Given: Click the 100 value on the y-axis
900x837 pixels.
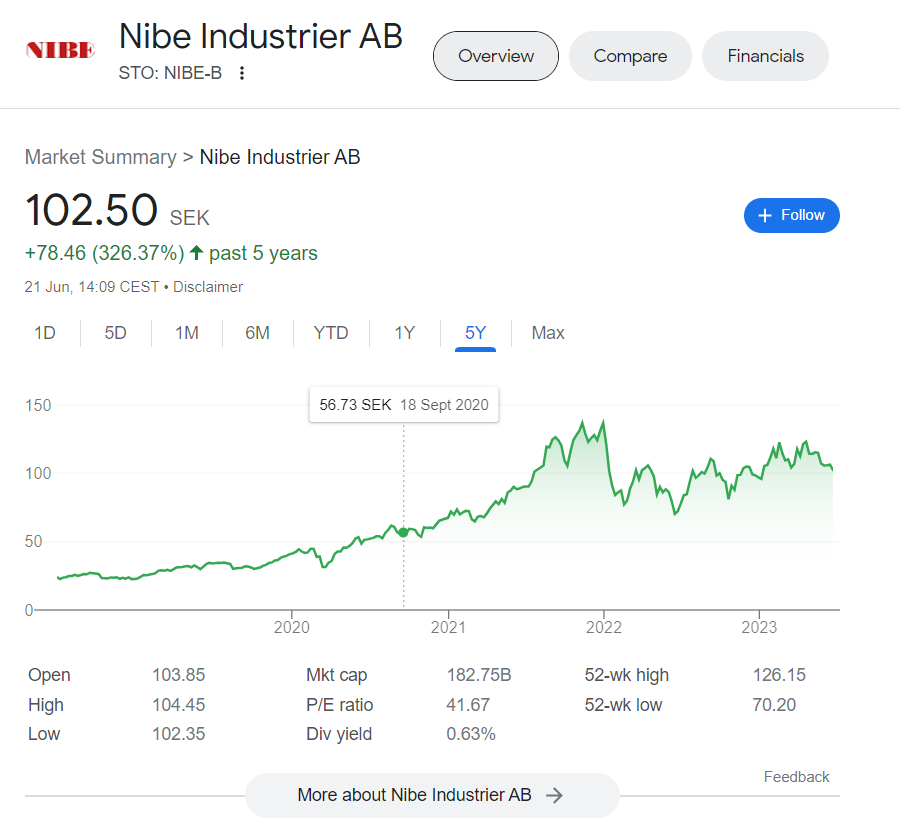Looking at the screenshot, I should (38, 474).
